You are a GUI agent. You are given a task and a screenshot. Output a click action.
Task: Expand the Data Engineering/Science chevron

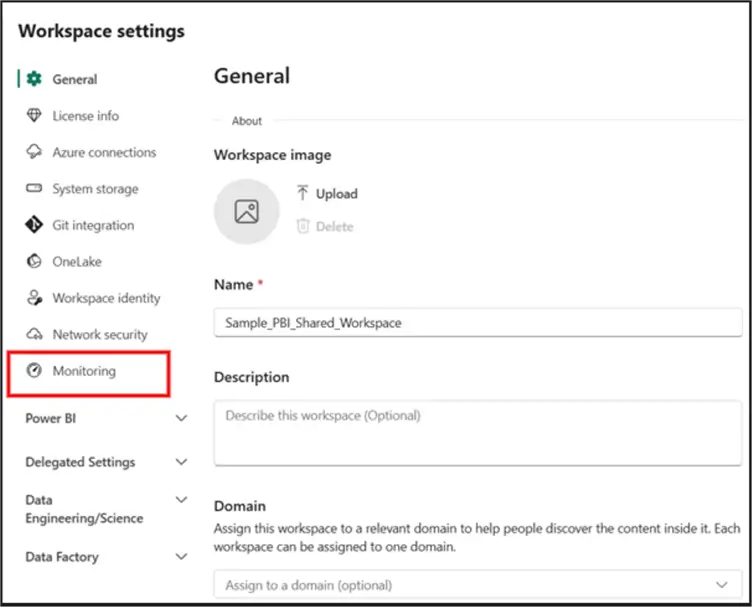point(181,500)
